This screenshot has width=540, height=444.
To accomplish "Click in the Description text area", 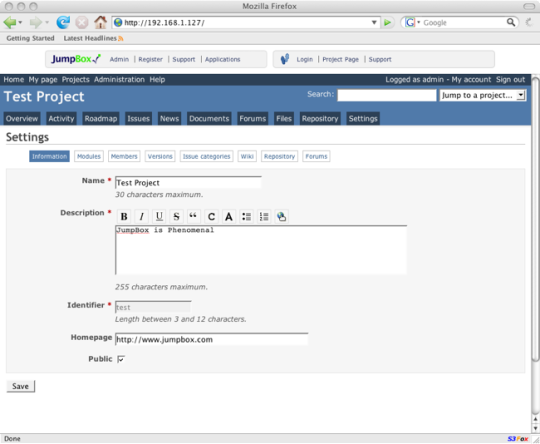I will click(261, 250).
